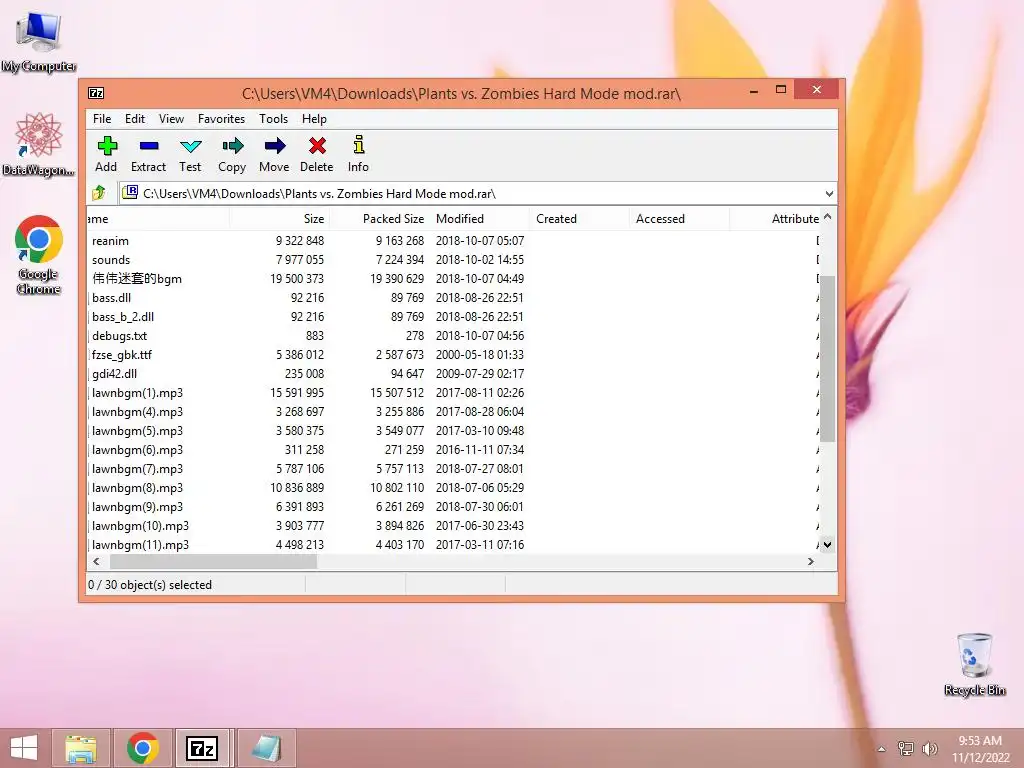Select lawnbgm(5).mp3 file
The image size is (1024, 768).
tap(453, 431)
